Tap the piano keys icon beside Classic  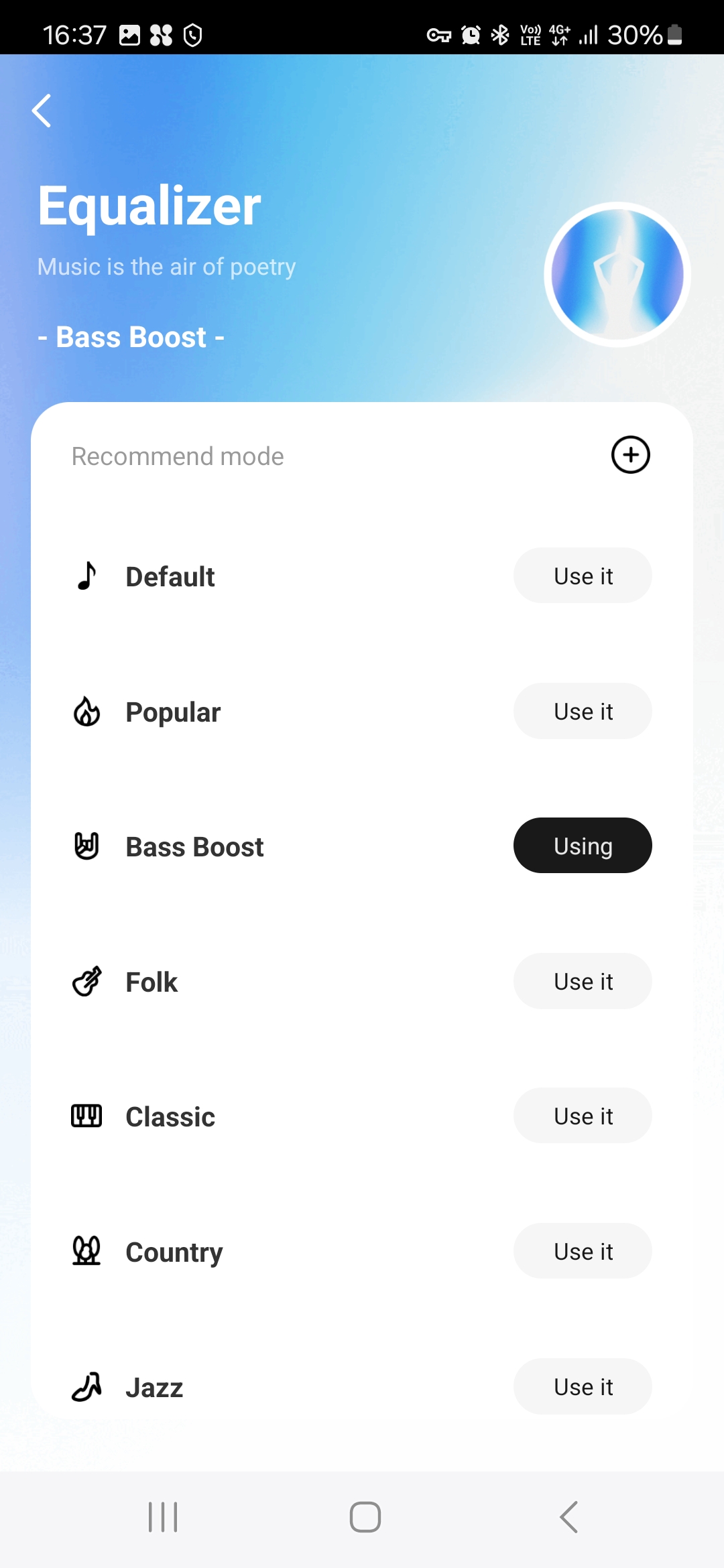86,1116
